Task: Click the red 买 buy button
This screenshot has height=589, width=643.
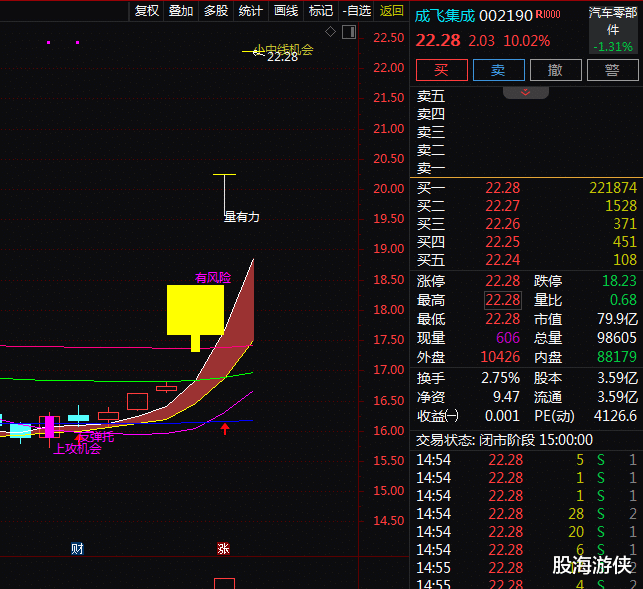Action: (x=442, y=70)
